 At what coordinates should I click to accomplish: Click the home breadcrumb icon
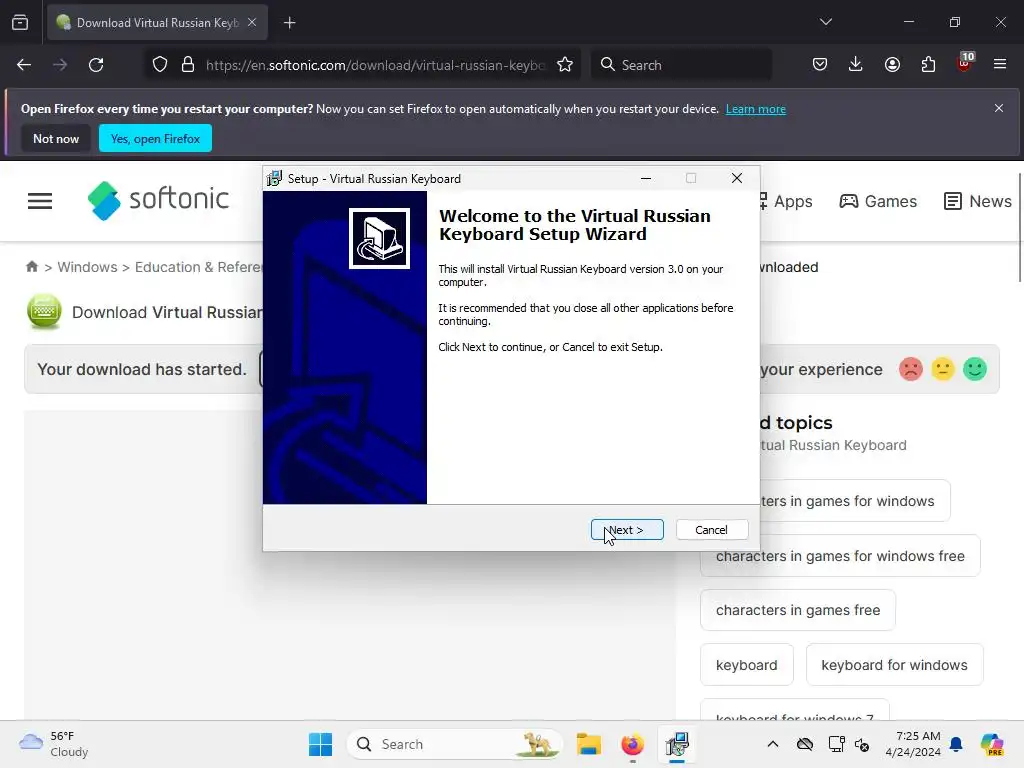(x=31, y=266)
